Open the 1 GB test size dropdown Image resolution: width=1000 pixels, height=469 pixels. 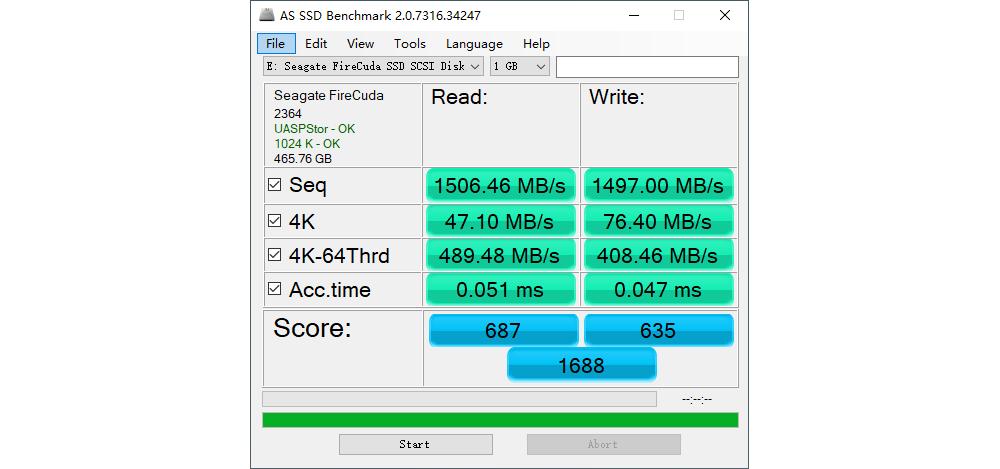click(520, 66)
